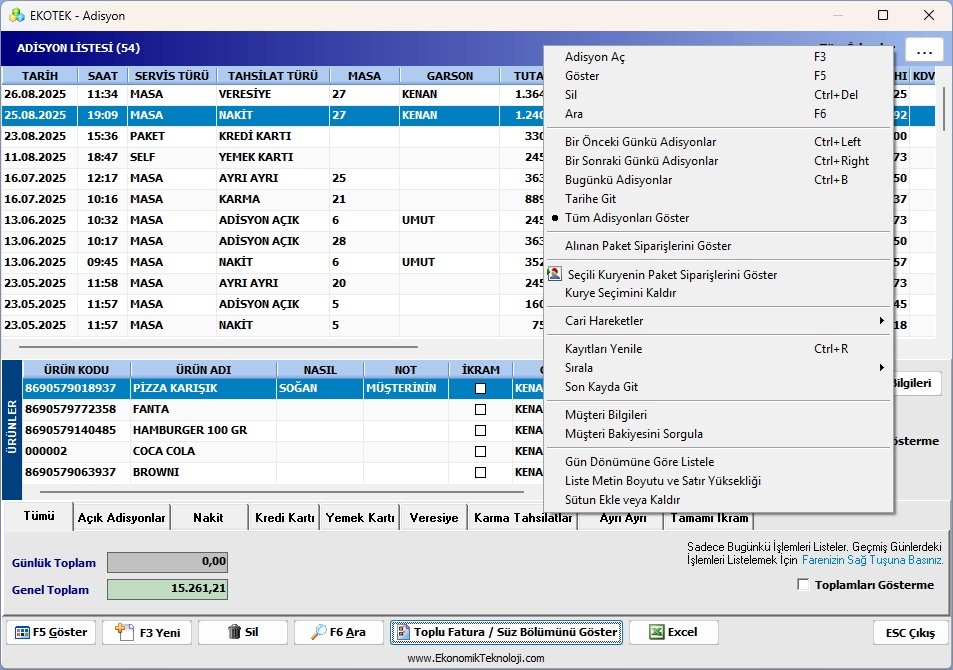Click the F5 Göster button at bottom
This screenshot has width=953, height=670.
click(52, 632)
